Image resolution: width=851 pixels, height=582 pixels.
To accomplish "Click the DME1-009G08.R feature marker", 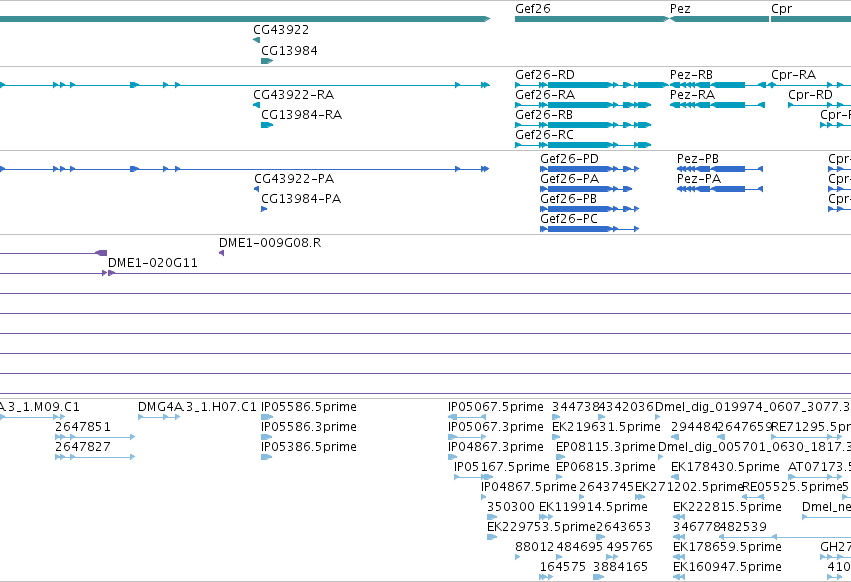I will click(x=221, y=253).
